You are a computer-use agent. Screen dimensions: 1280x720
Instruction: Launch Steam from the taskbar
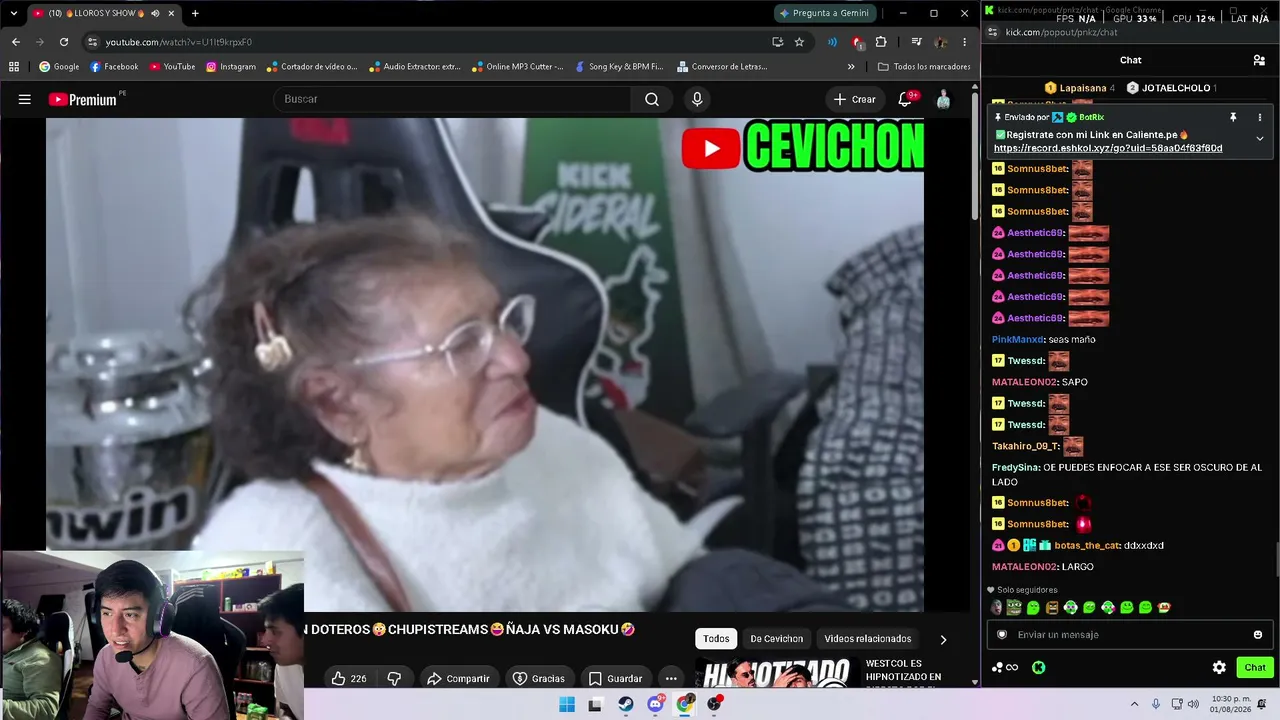point(625,704)
